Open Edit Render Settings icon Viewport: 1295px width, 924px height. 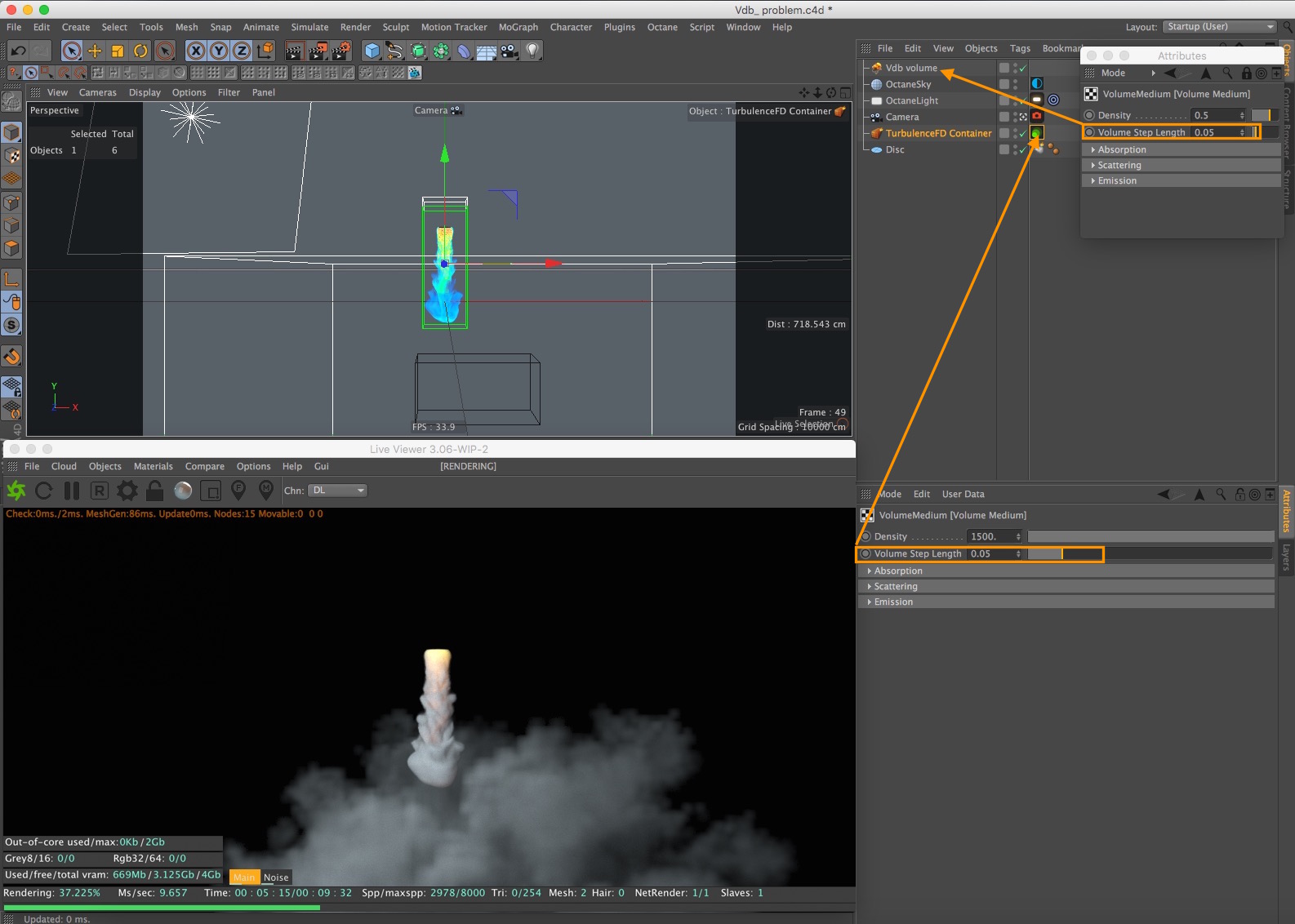click(340, 51)
